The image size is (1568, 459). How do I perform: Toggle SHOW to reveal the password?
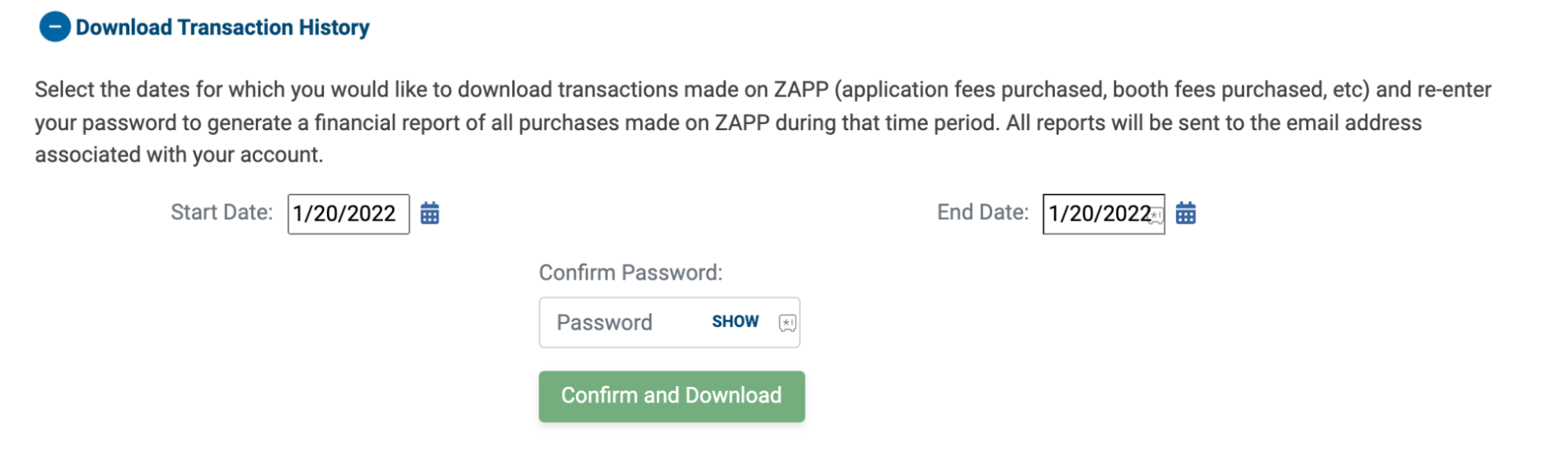coord(735,322)
